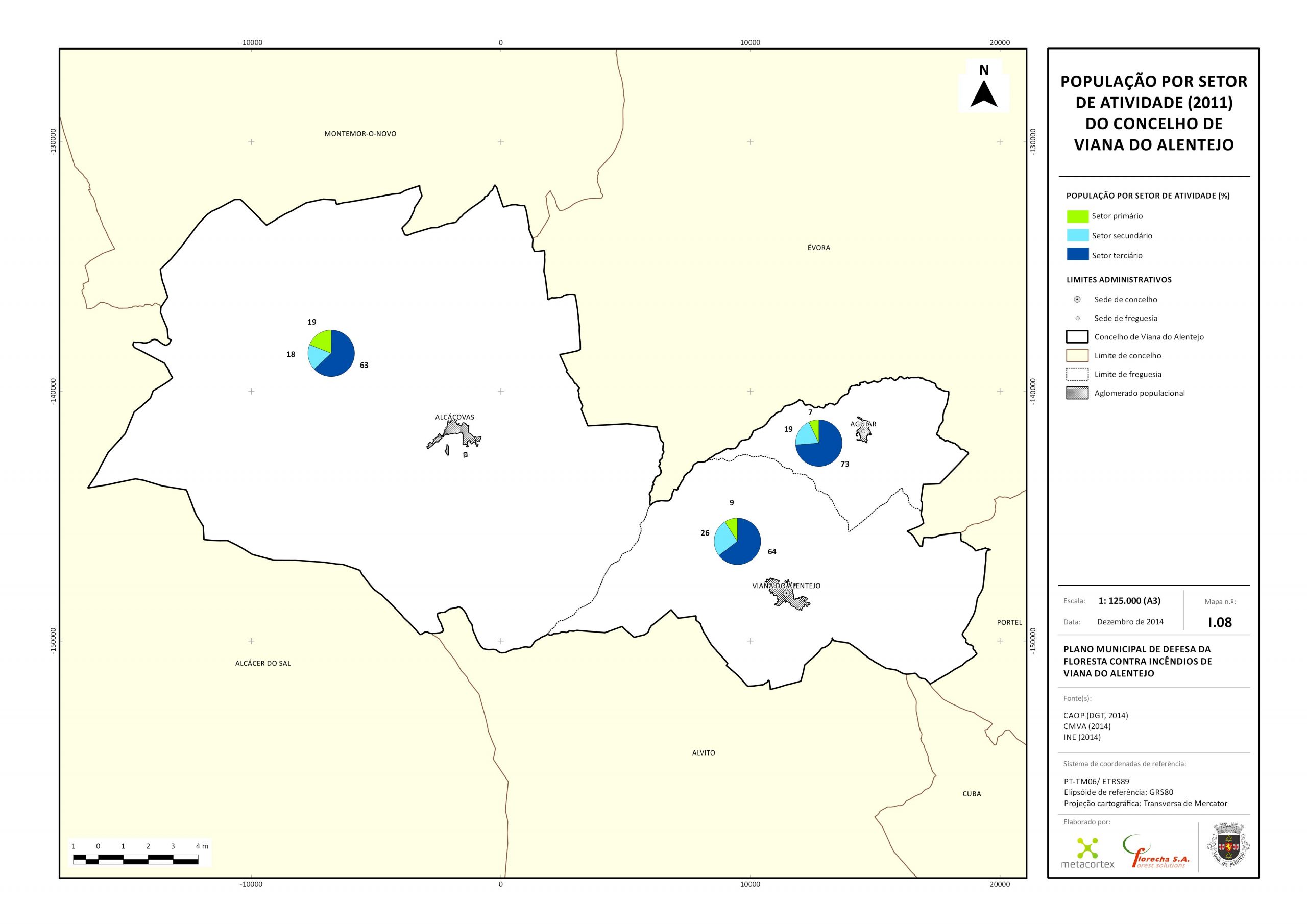The image size is (1307, 924).
Task: Click the Viana do Alentejo pie chart
Action: pos(737,541)
